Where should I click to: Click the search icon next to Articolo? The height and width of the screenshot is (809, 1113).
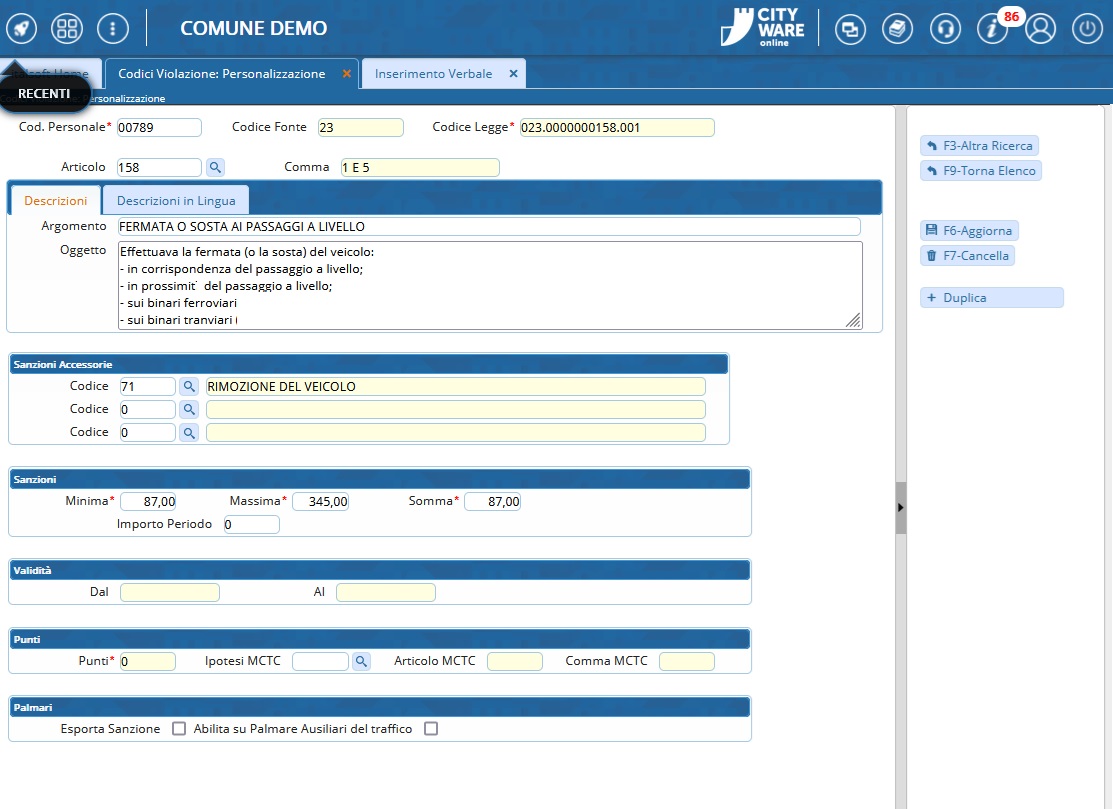click(x=215, y=167)
